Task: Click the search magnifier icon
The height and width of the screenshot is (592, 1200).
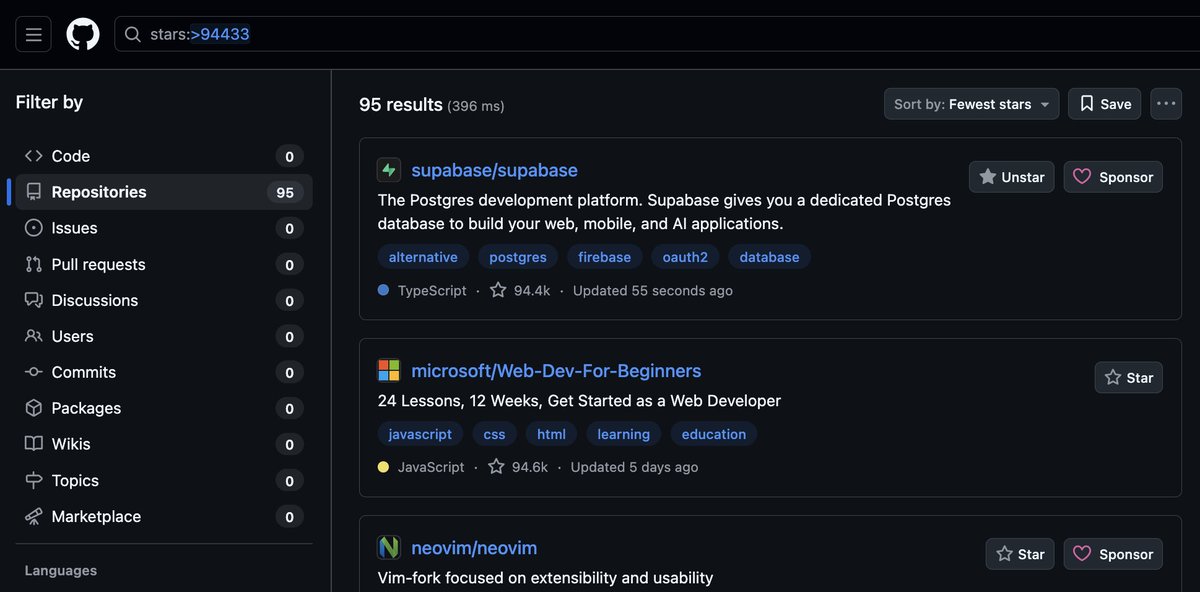Action: point(132,35)
